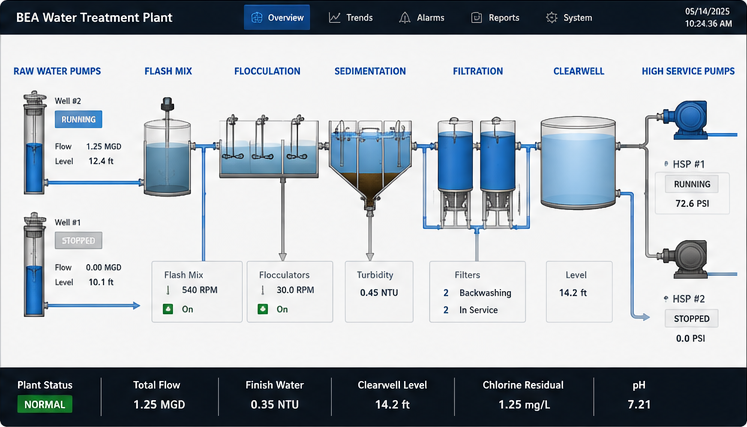
Task: Click the FLASH MIX heading
Action: (168, 71)
